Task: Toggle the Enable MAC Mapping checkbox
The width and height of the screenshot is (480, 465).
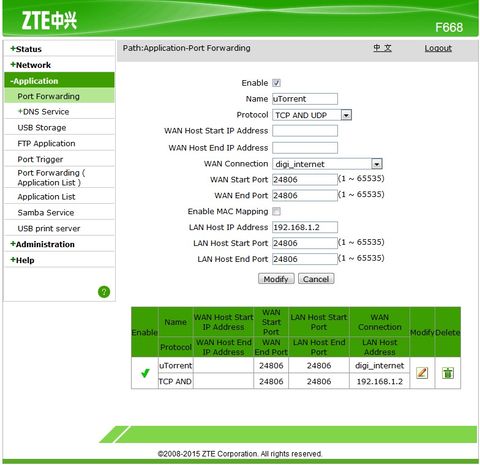Action: point(276,211)
